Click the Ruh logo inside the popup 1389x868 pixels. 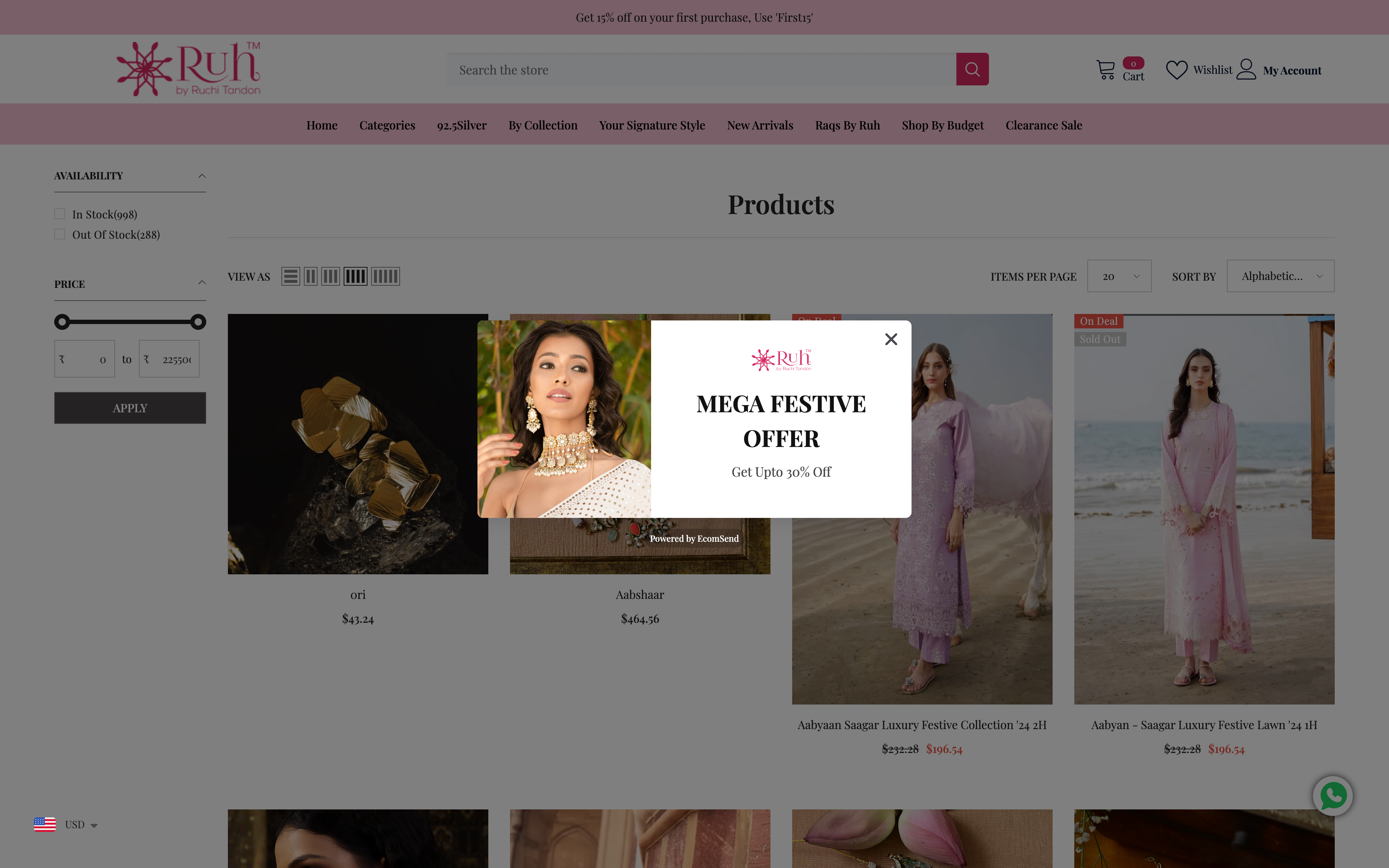point(781,360)
